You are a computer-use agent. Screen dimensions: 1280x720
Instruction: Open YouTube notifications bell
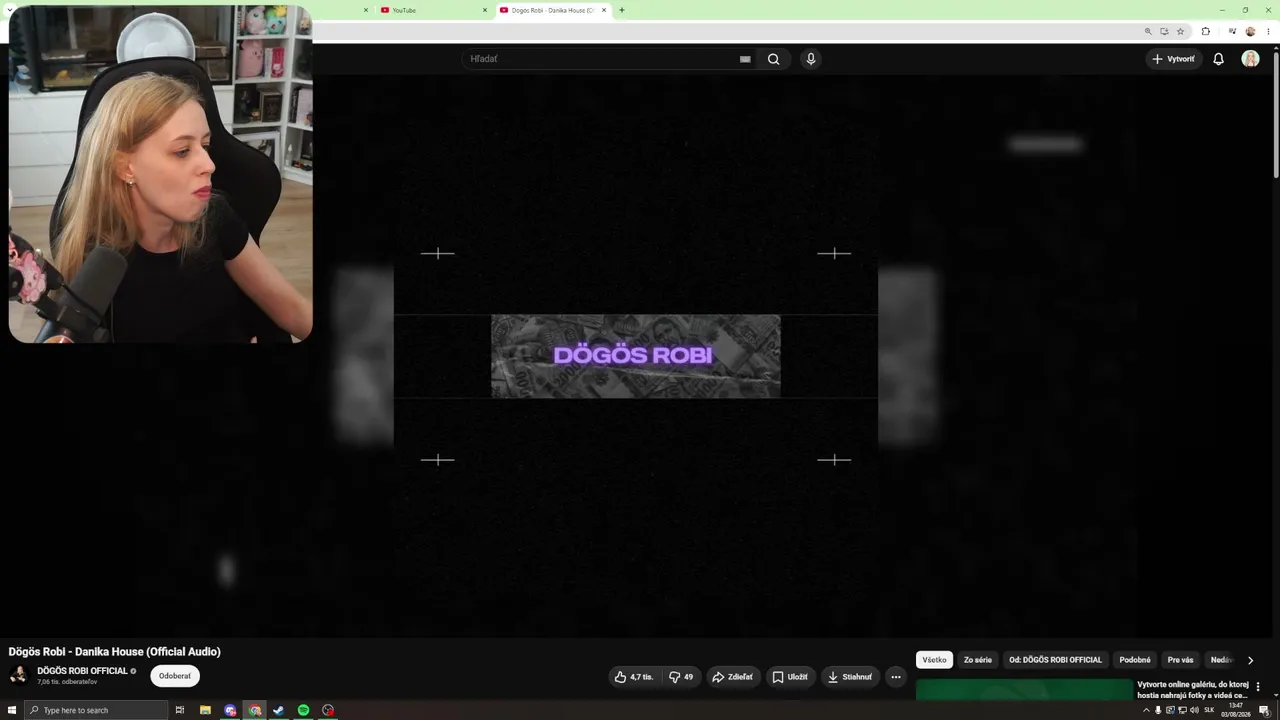(x=1218, y=59)
